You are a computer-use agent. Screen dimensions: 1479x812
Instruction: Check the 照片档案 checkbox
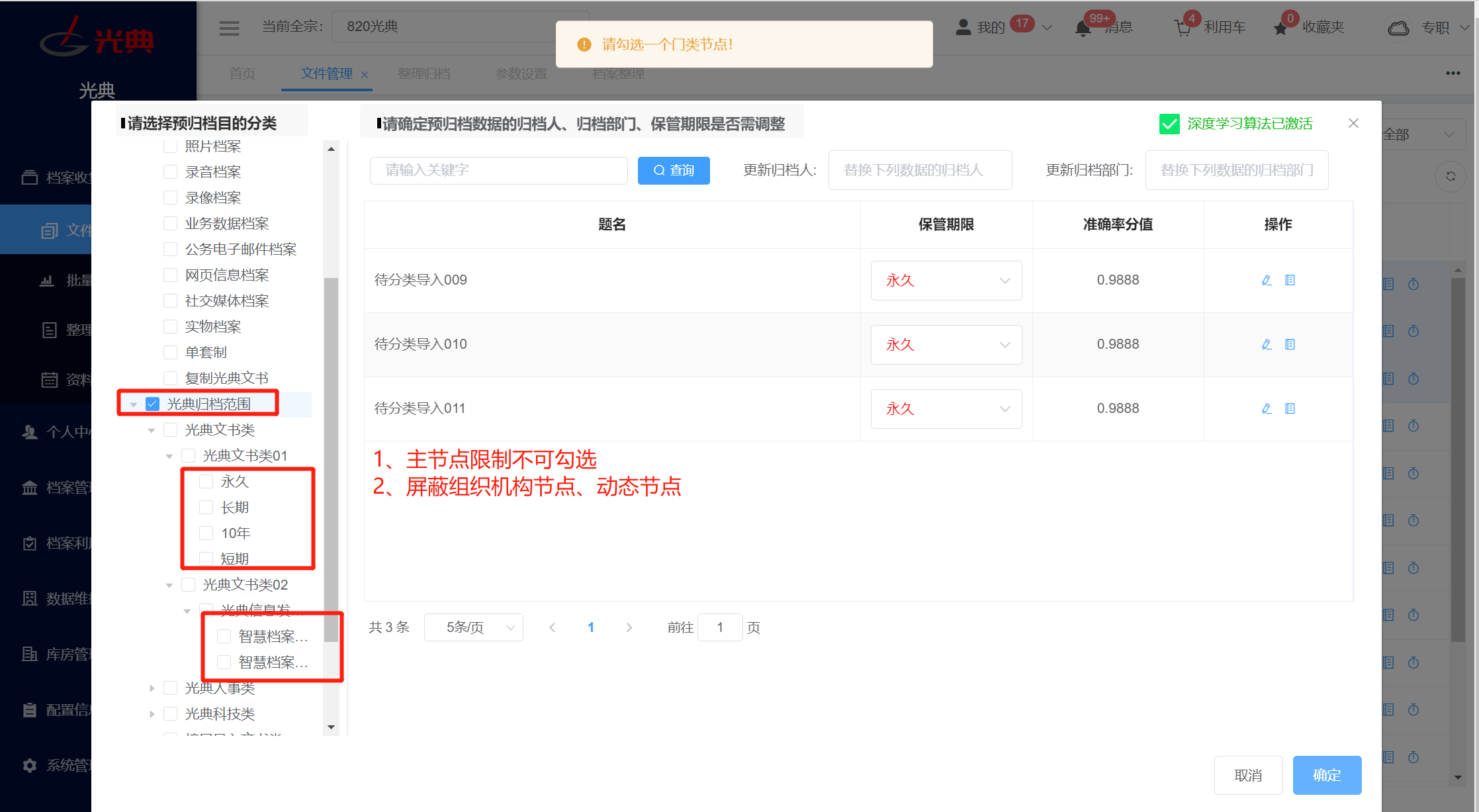tap(170, 146)
